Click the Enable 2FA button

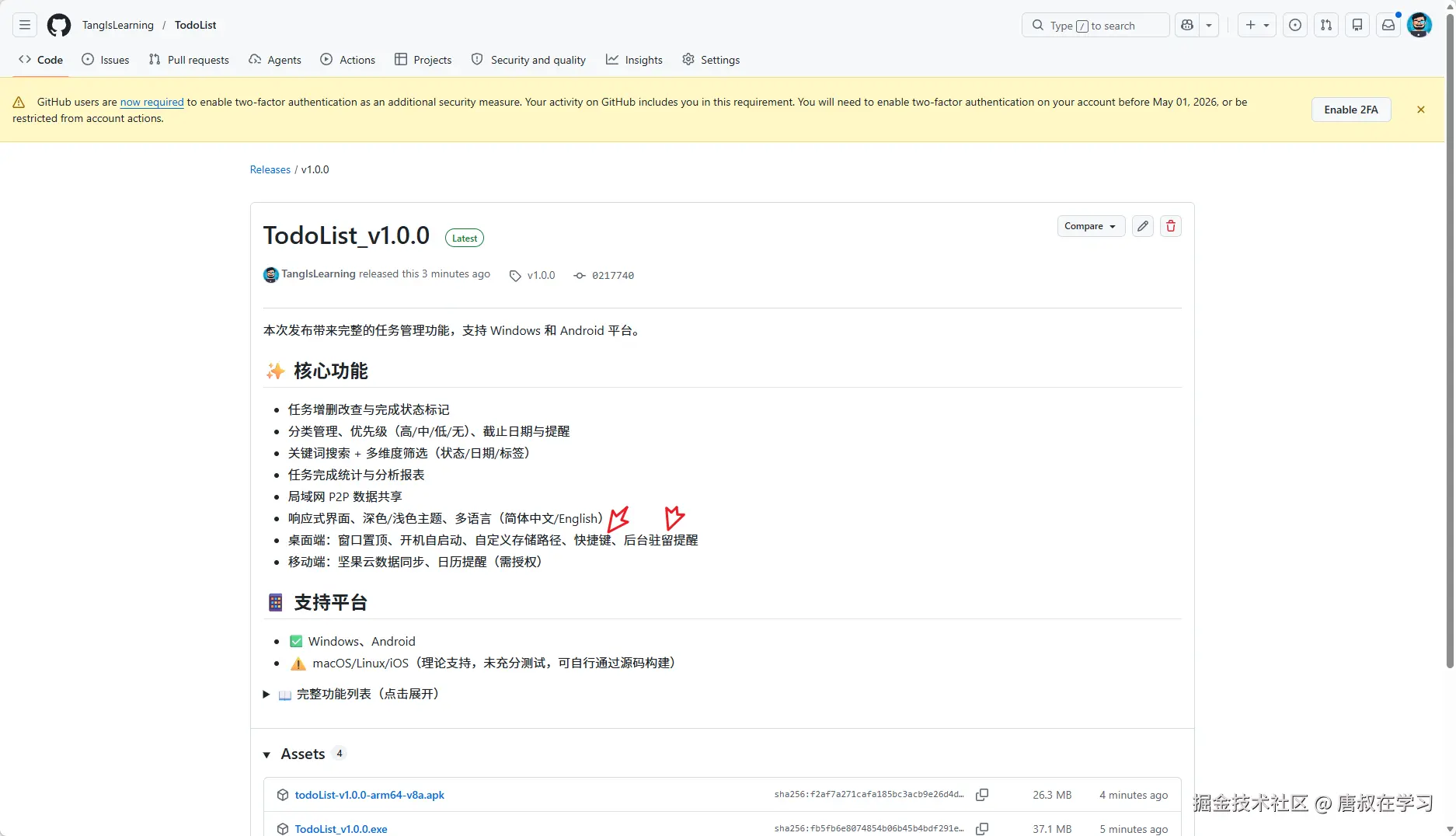click(x=1351, y=110)
